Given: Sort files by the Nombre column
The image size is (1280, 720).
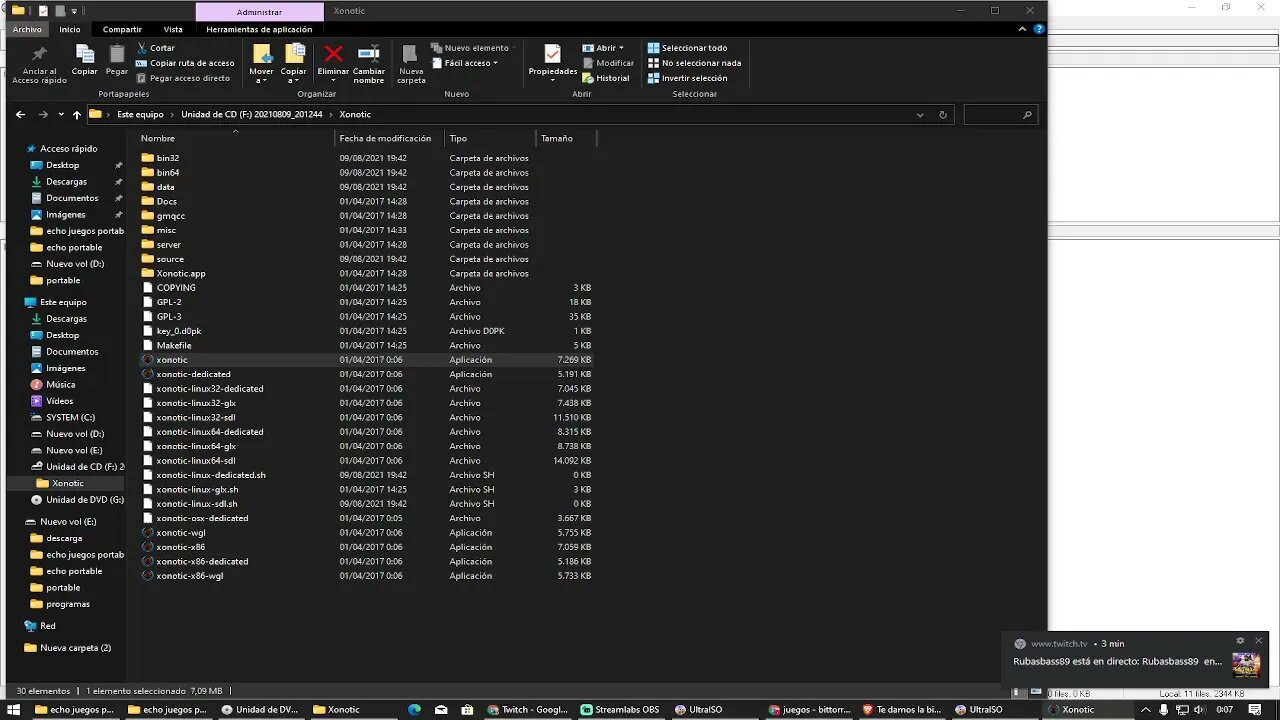Looking at the screenshot, I should pyautogui.click(x=158, y=139).
